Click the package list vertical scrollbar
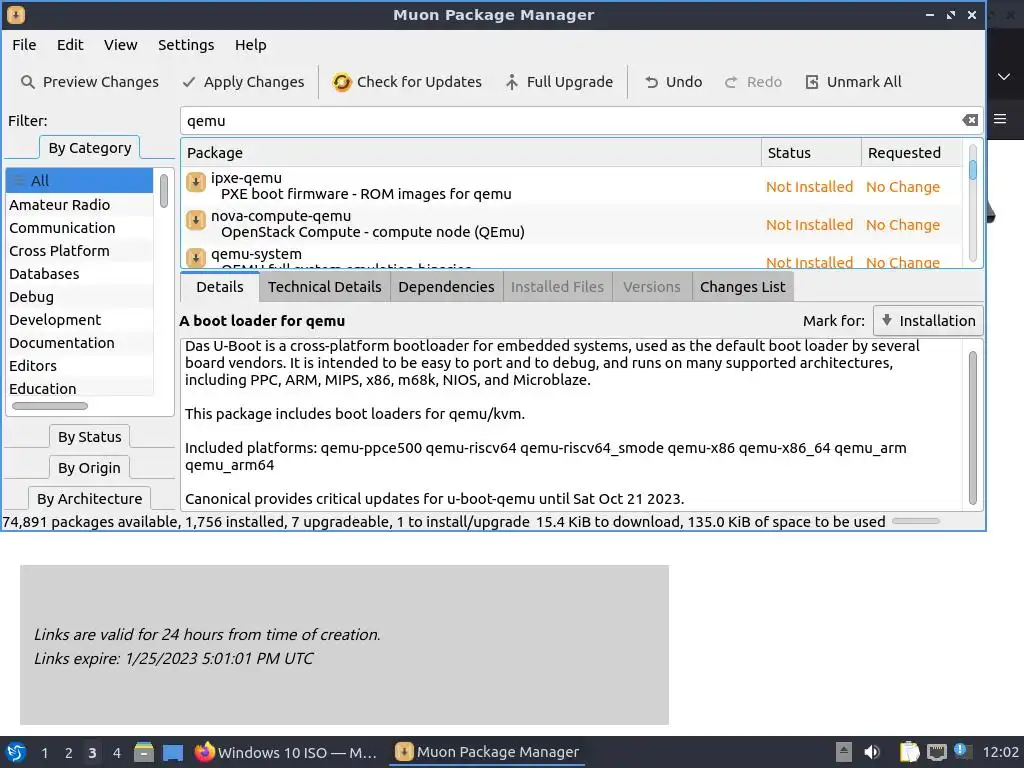Screen dimensions: 1024x768 tap(972, 202)
